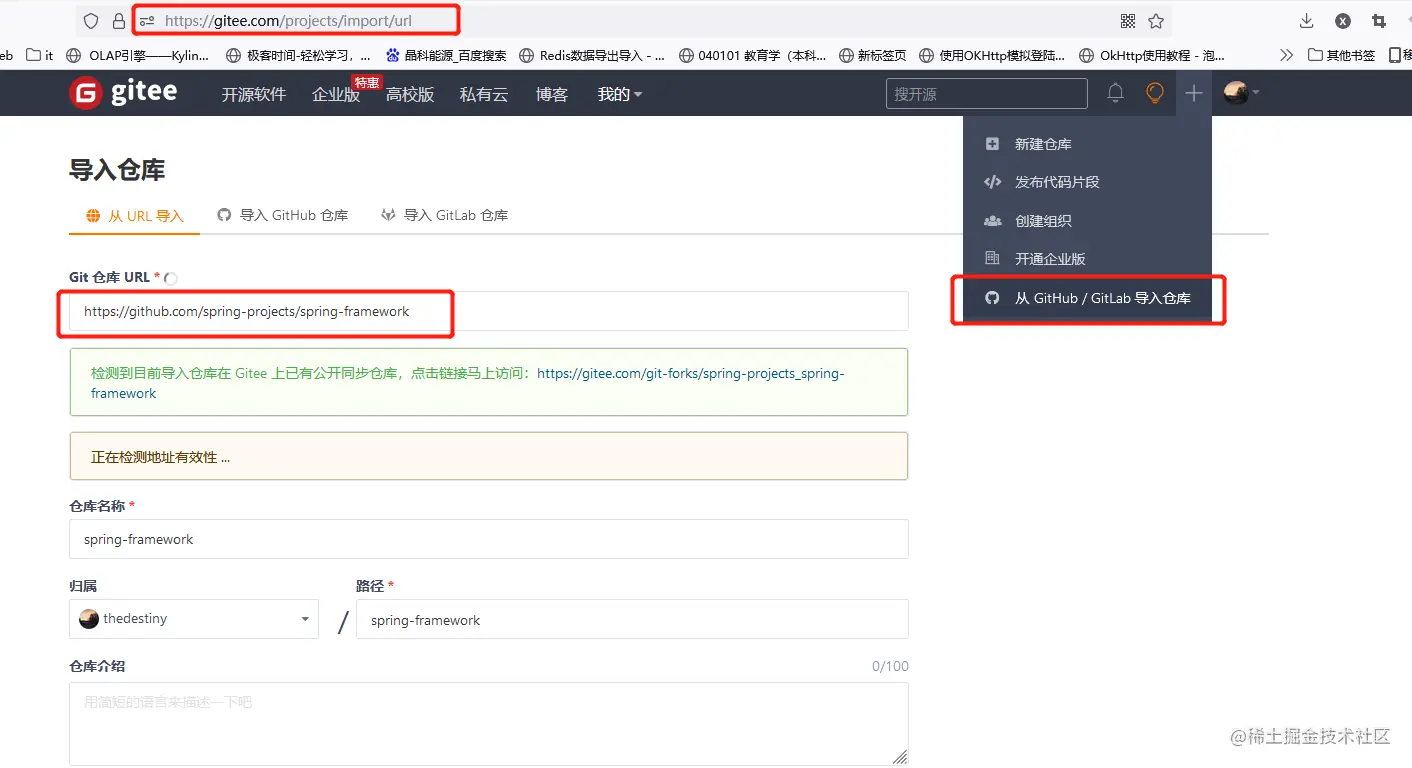Image resolution: width=1412 pixels, height=768 pixels.
Task: Go to 开源软件 in navigation
Action: point(254,94)
